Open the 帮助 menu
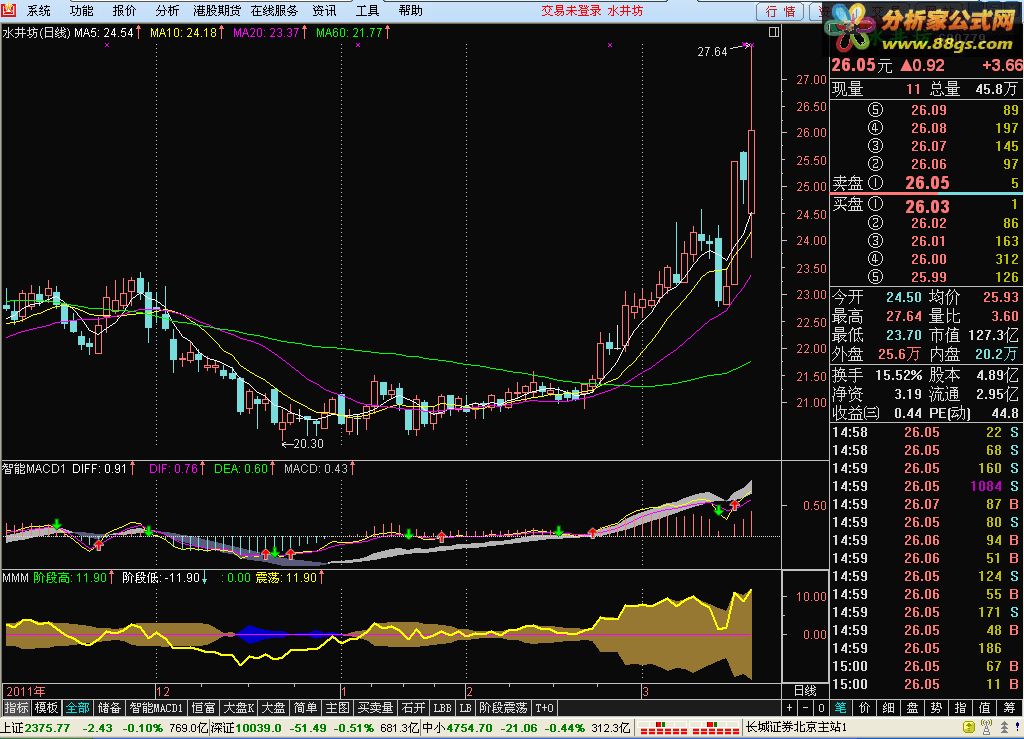 point(410,10)
